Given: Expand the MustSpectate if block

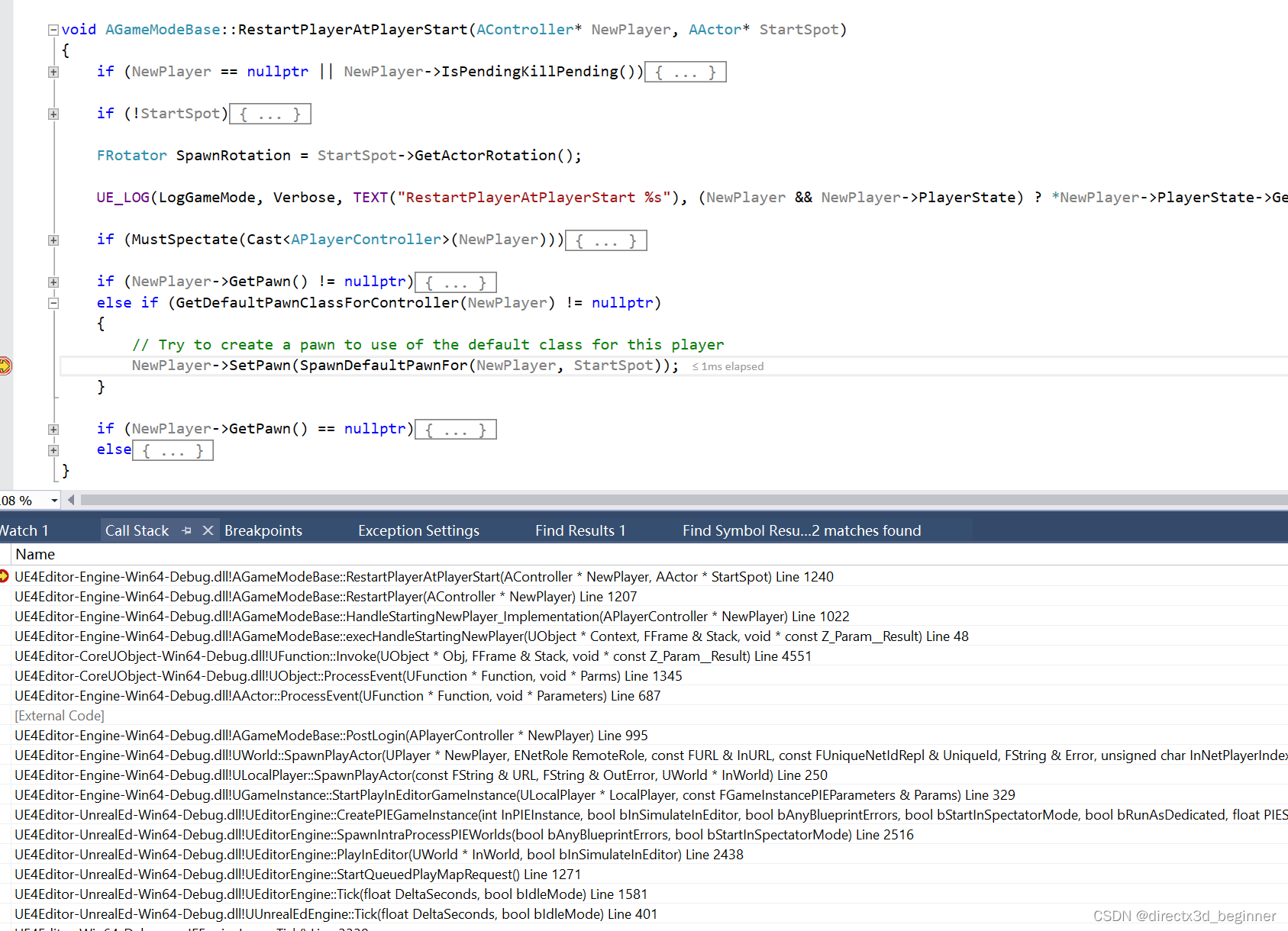Looking at the screenshot, I should coord(53,240).
